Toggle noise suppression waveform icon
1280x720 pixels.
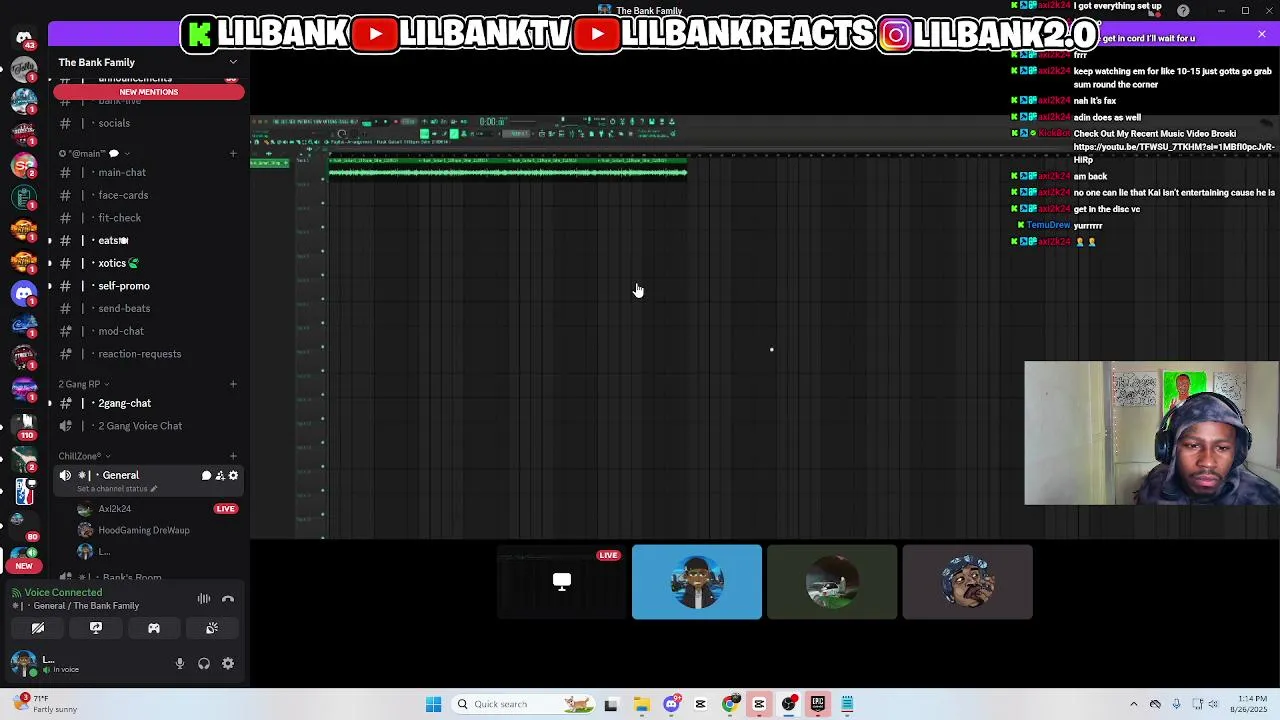[x=204, y=599]
